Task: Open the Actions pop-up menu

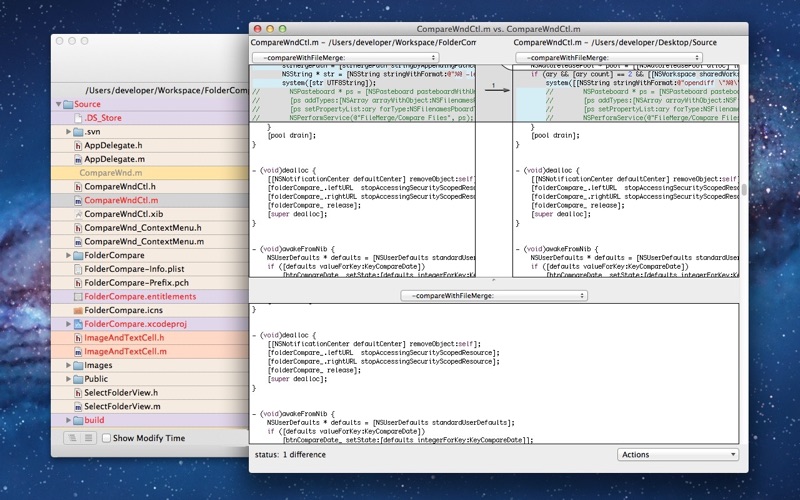Action: [x=678, y=455]
